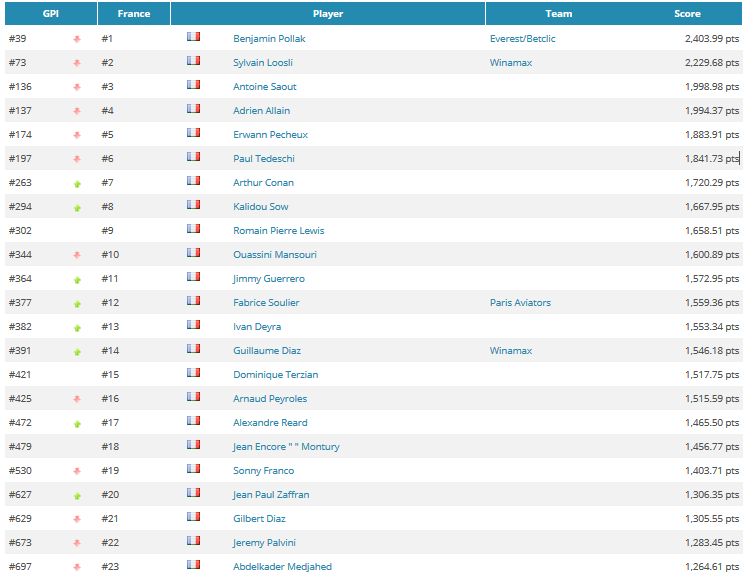755x577 pixels.
Task: Click the flag icon next to Sylvain Loosli
Action: click(194, 61)
